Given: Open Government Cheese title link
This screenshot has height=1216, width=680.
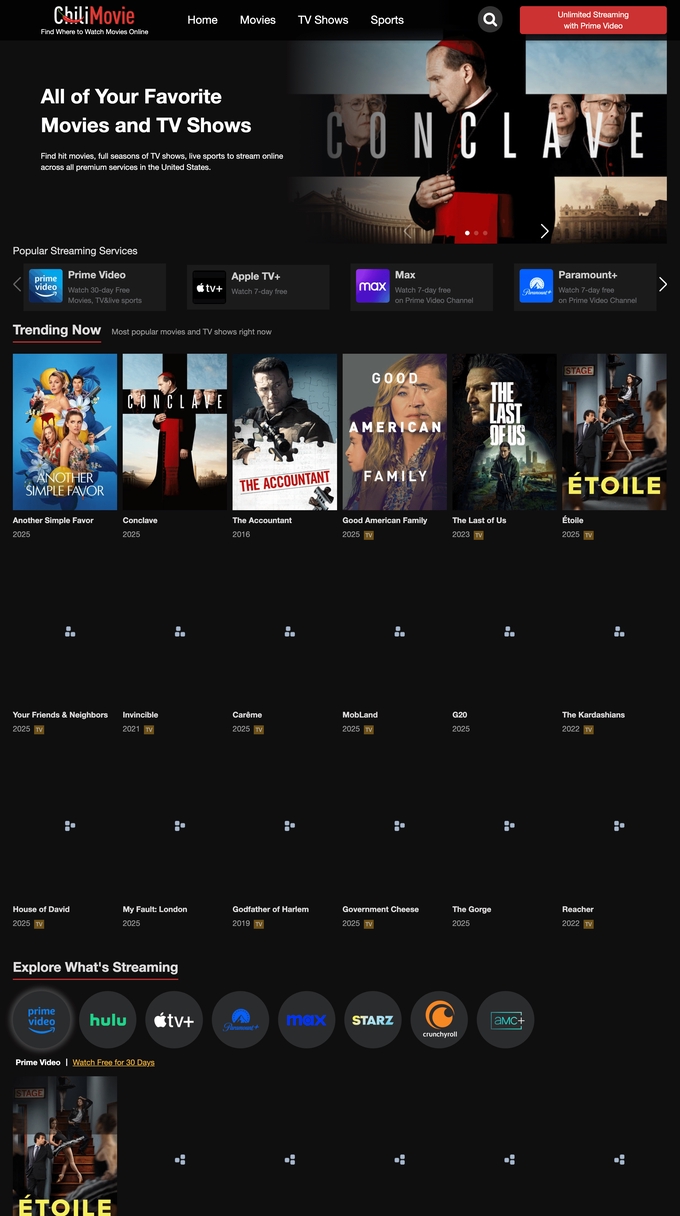Looking at the screenshot, I should 381,909.
